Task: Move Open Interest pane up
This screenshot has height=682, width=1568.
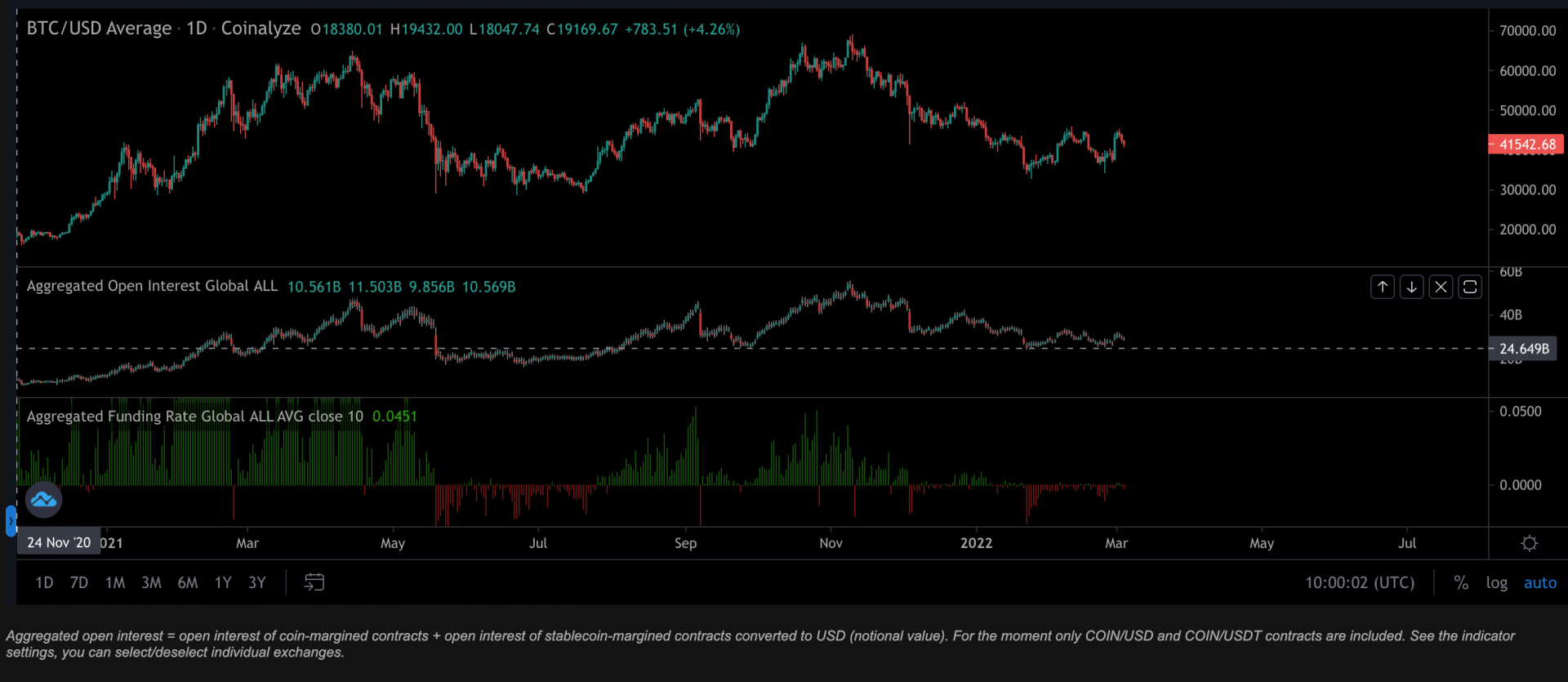Action: pos(1382,287)
